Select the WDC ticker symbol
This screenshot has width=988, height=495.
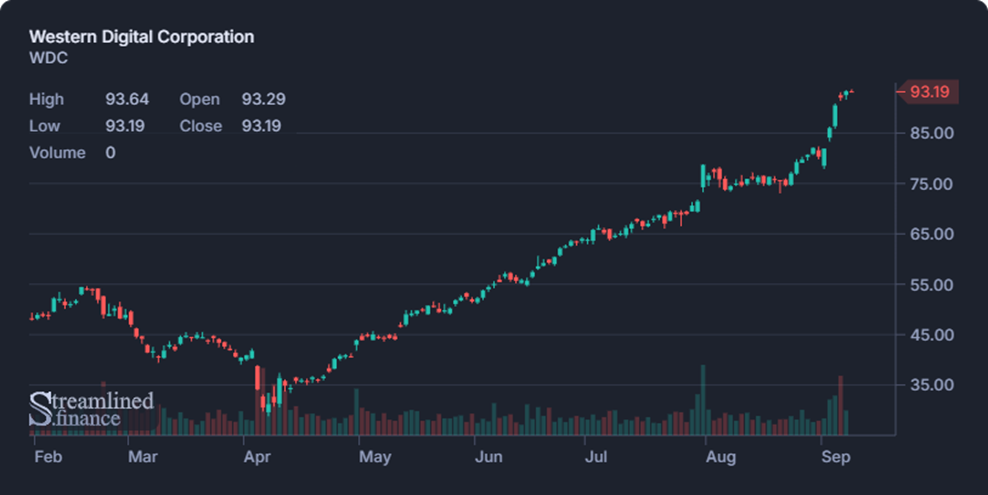point(49,58)
